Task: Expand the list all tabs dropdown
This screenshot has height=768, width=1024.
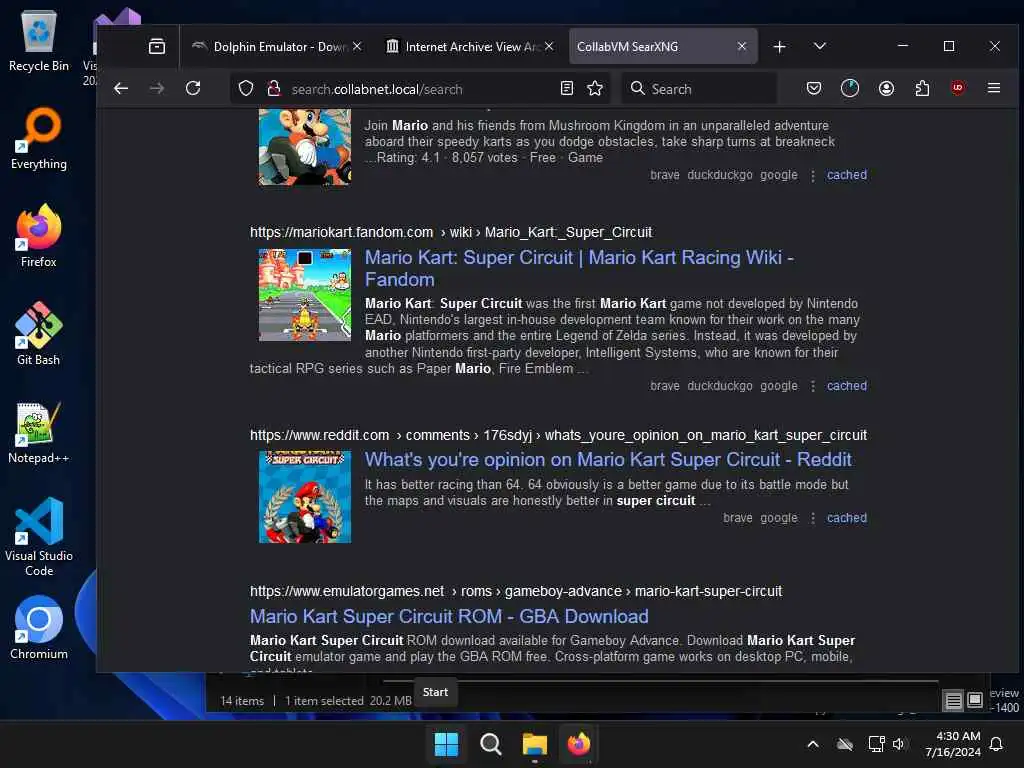Action: (x=820, y=46)
